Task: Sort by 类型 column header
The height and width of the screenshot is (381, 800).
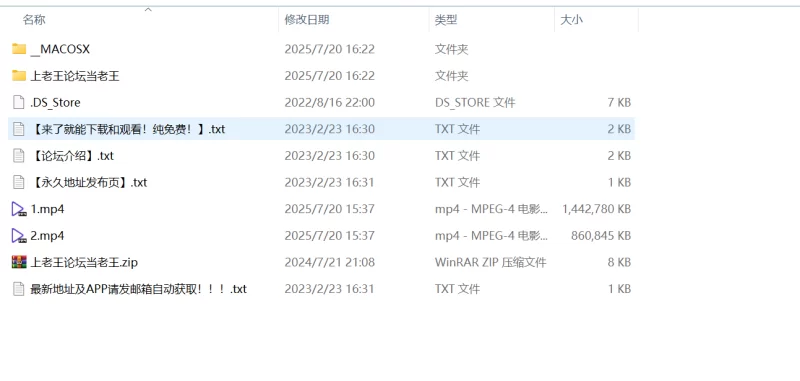Action: pos(446,20)
